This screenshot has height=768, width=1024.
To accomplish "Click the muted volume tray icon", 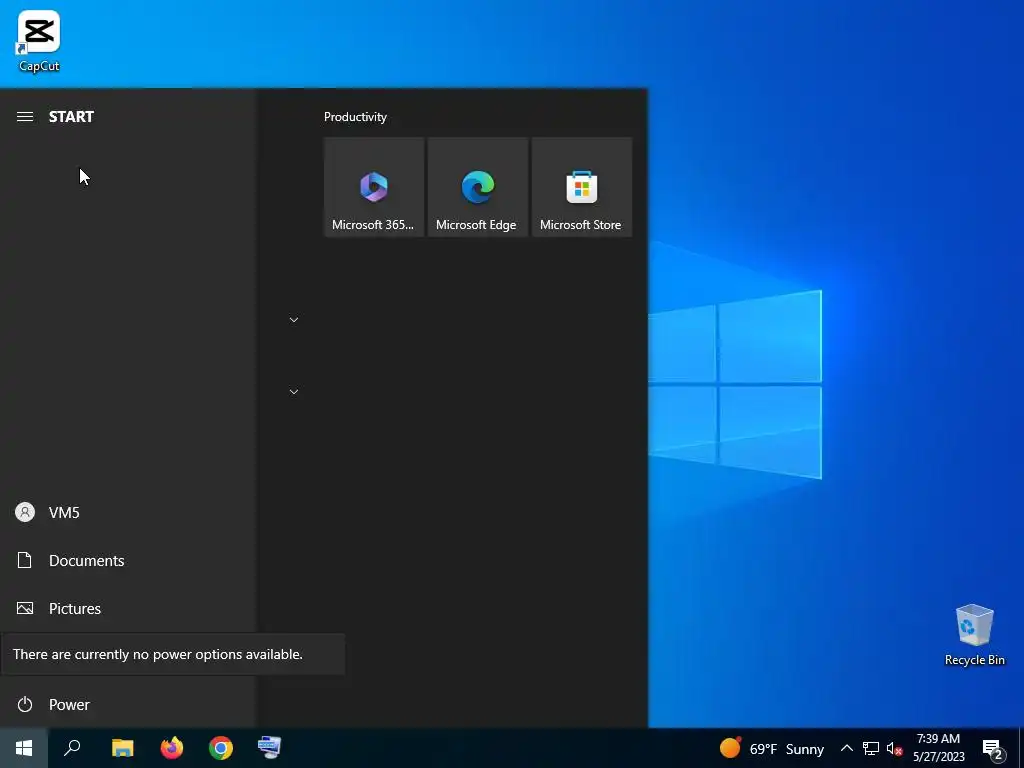I will [x=894, y=748].
